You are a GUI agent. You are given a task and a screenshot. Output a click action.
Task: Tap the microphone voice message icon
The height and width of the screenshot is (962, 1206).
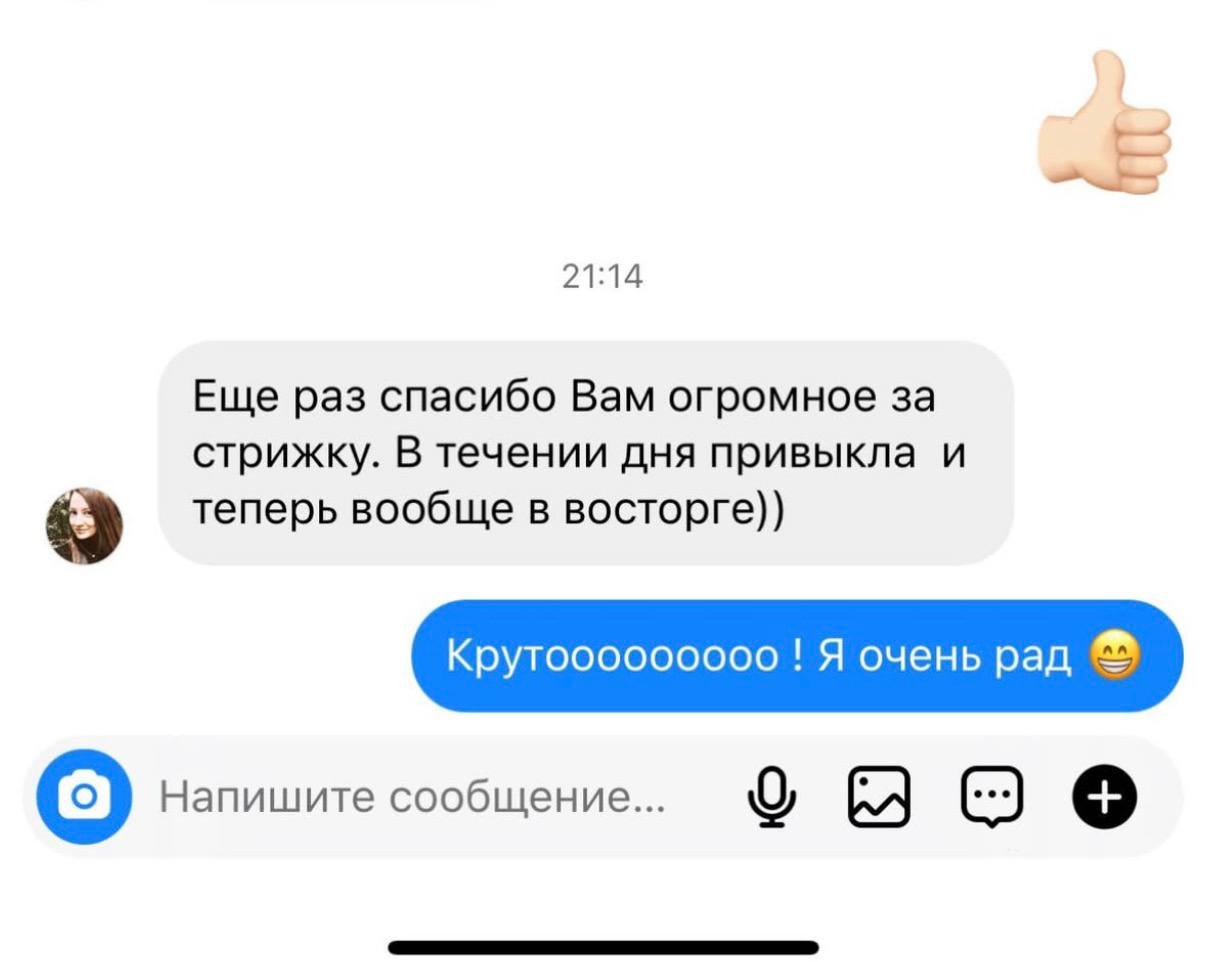click(x=770, y=797)
